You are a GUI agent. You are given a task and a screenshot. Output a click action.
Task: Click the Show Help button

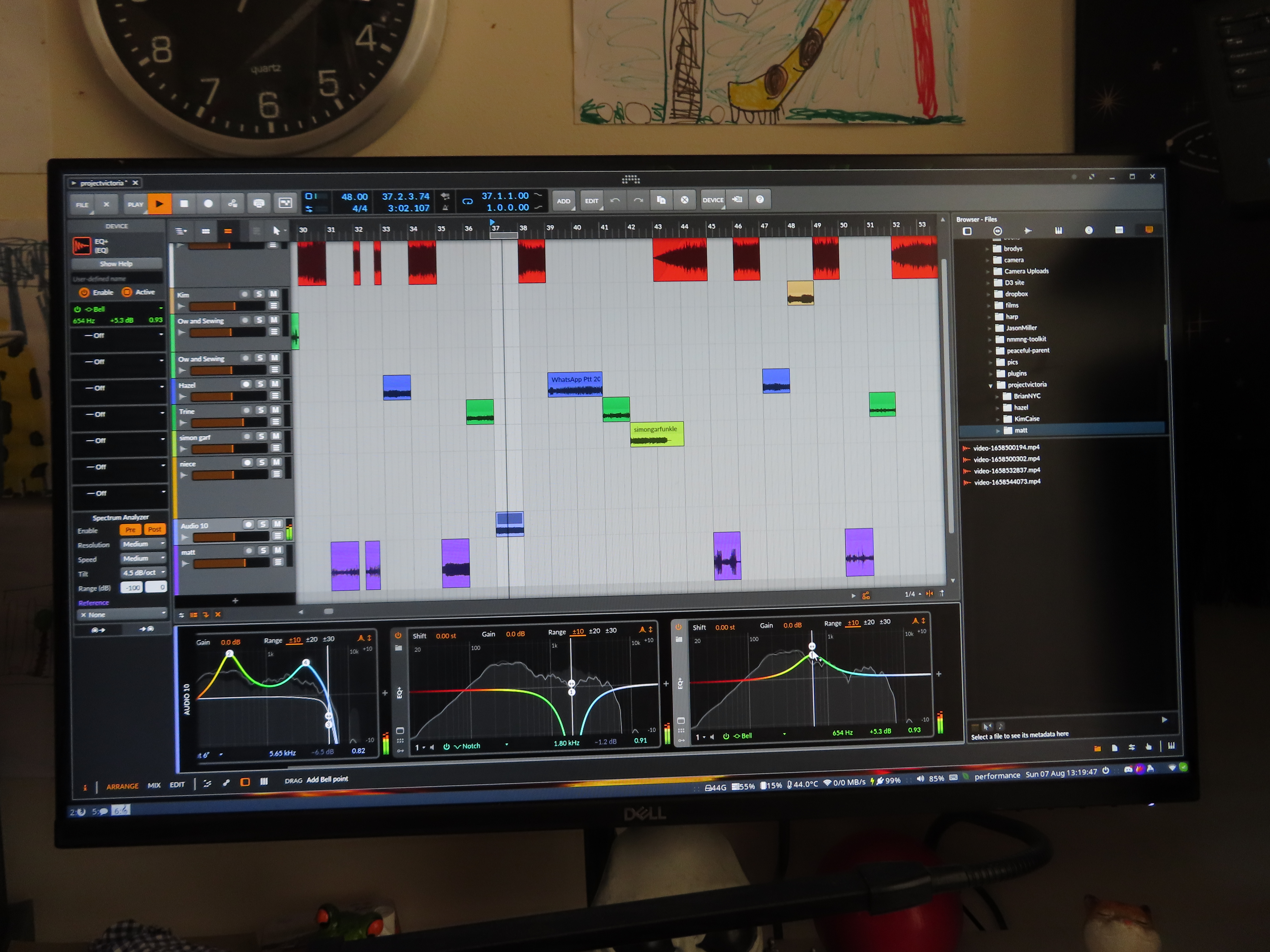coord(117,264)
